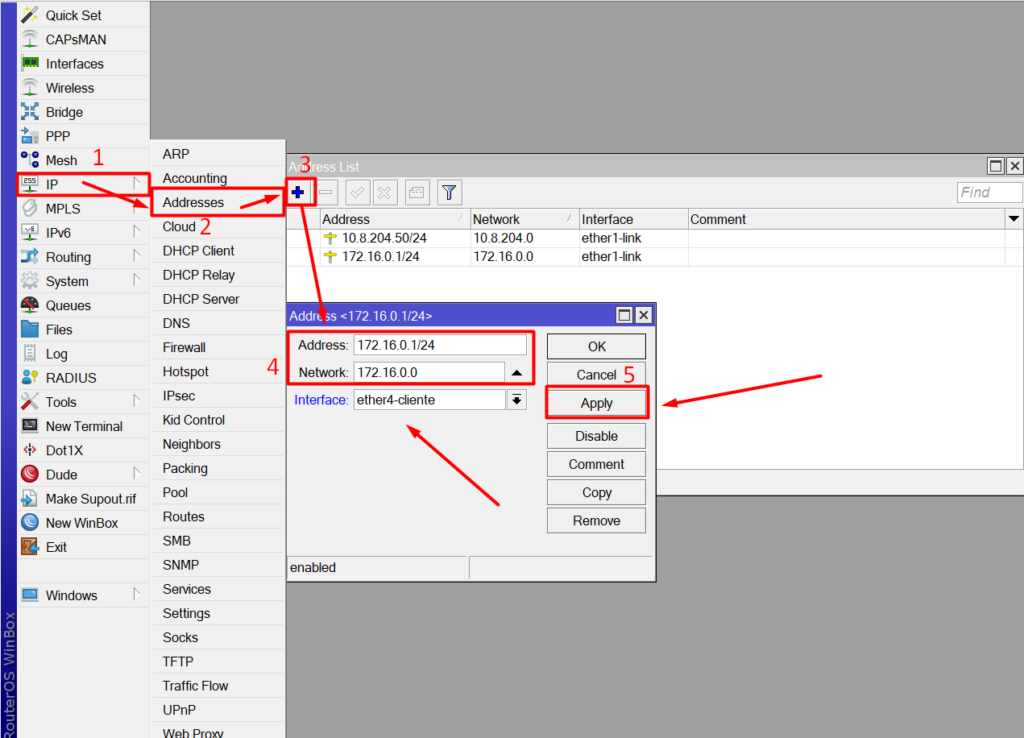Click Make Supout.rif icon
Screen dimensions: 1024x738
29,498
